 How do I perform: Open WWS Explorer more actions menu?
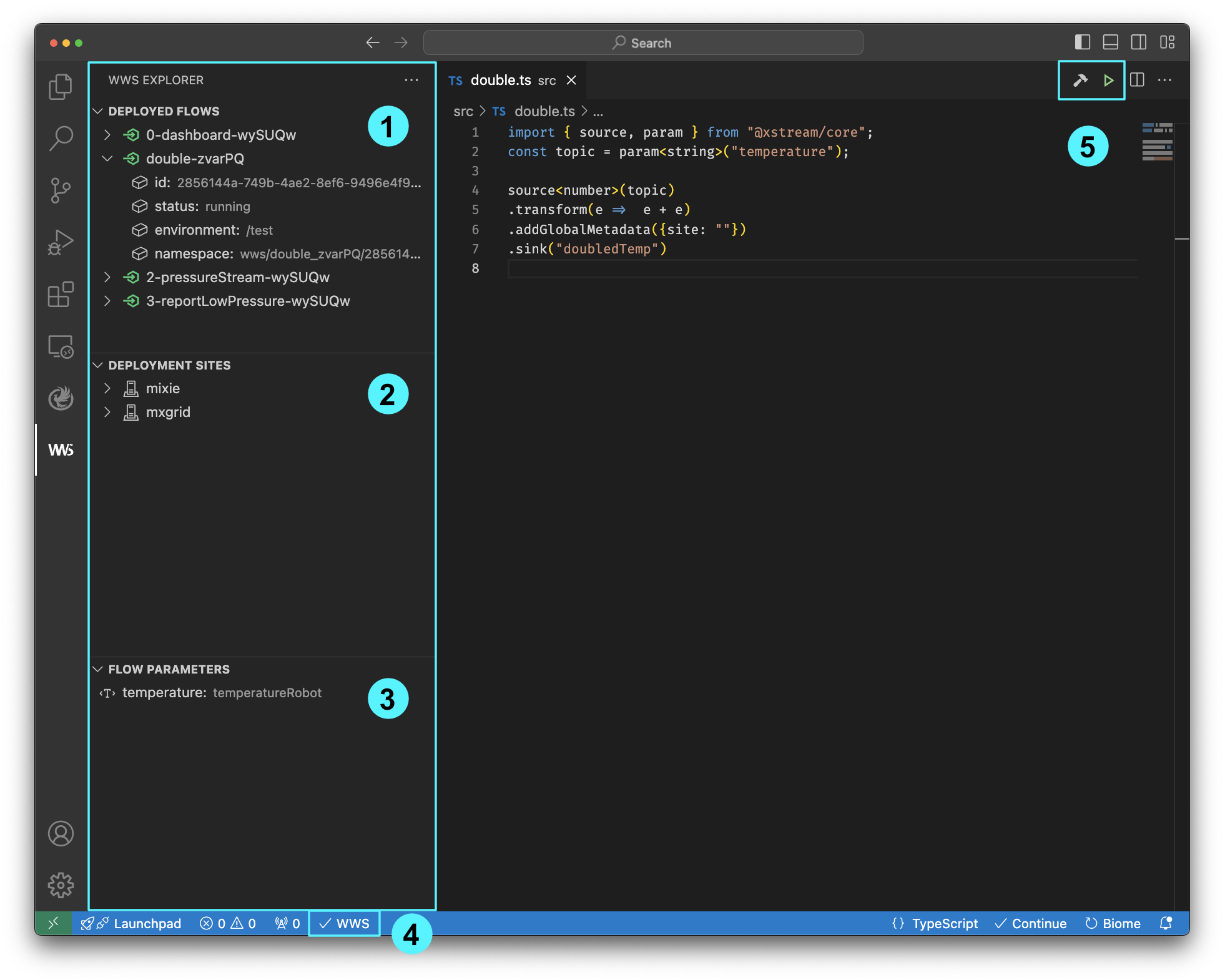point(411,81)
